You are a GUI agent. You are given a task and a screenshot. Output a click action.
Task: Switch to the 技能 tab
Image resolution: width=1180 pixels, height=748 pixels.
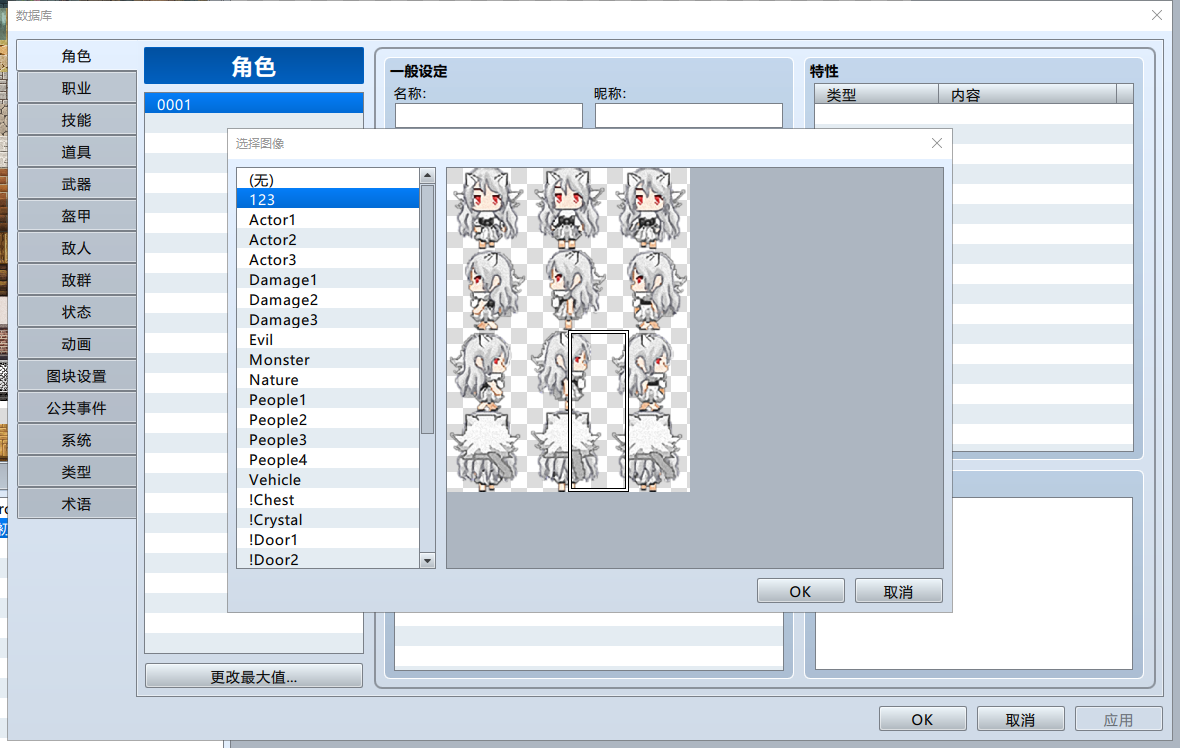point(76,120)
